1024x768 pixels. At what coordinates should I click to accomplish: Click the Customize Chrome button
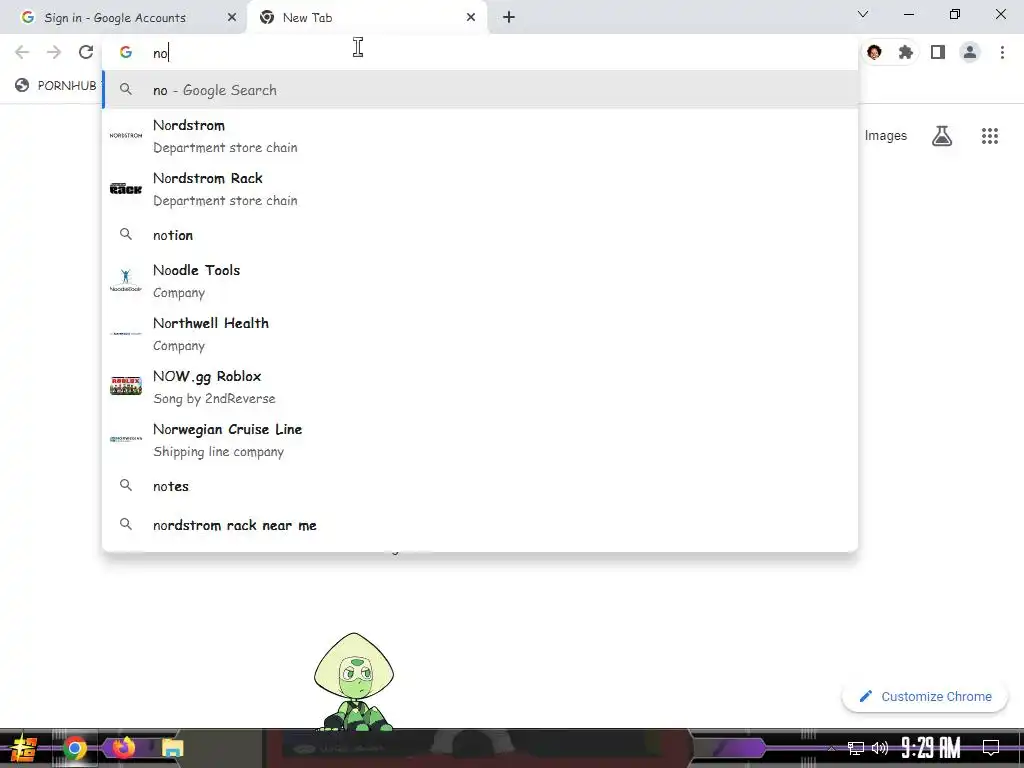[x=925, y=696]
